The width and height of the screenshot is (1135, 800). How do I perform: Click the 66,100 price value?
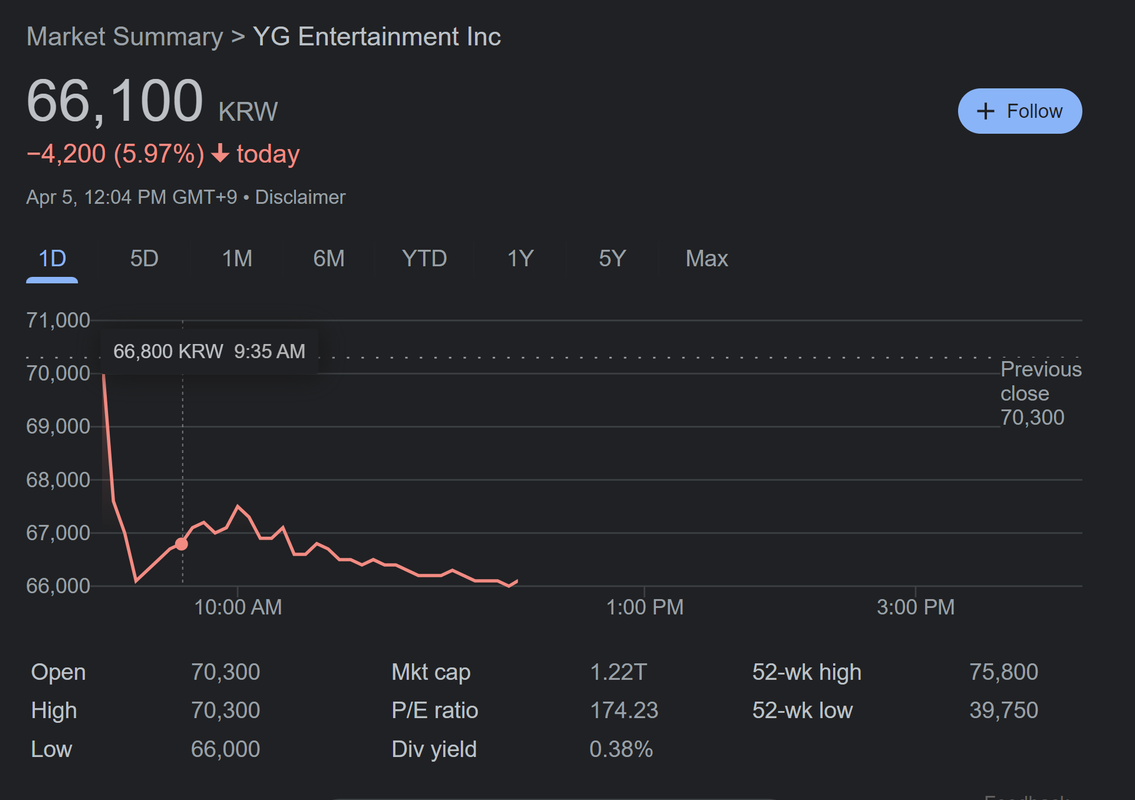(x=114, y=101)
